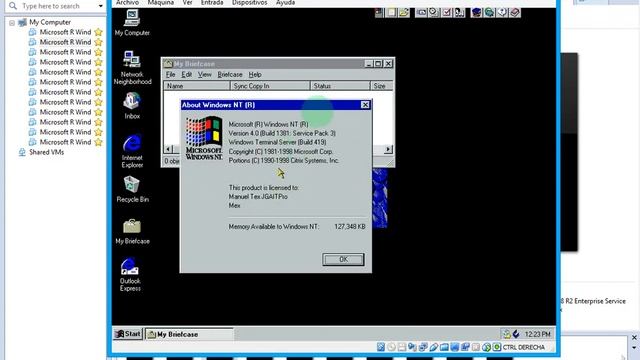Click the yellow tray icon left of the clock

tap(507, 334)
